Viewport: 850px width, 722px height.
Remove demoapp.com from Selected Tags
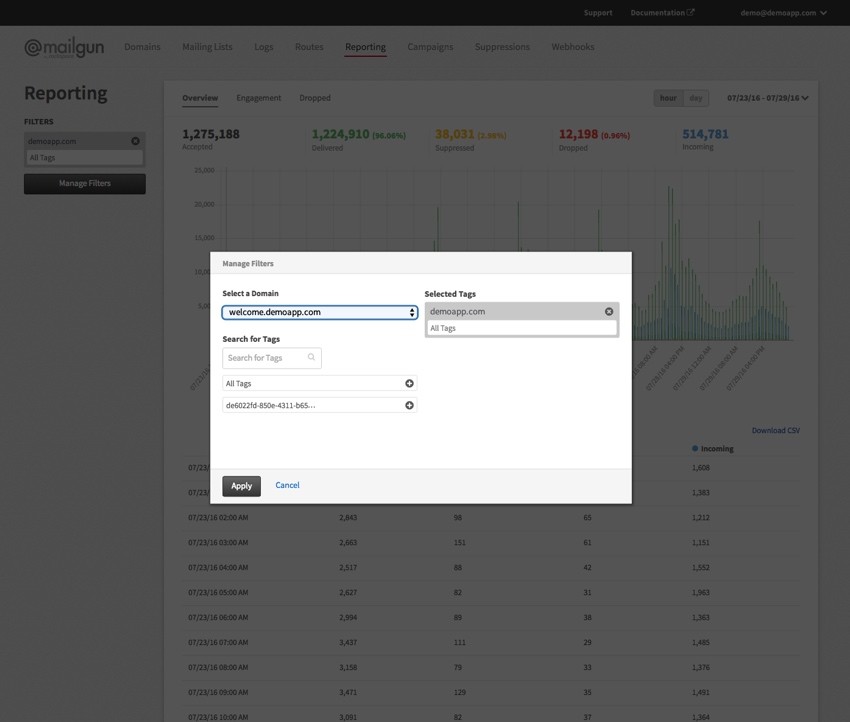(x=609, y=312)
